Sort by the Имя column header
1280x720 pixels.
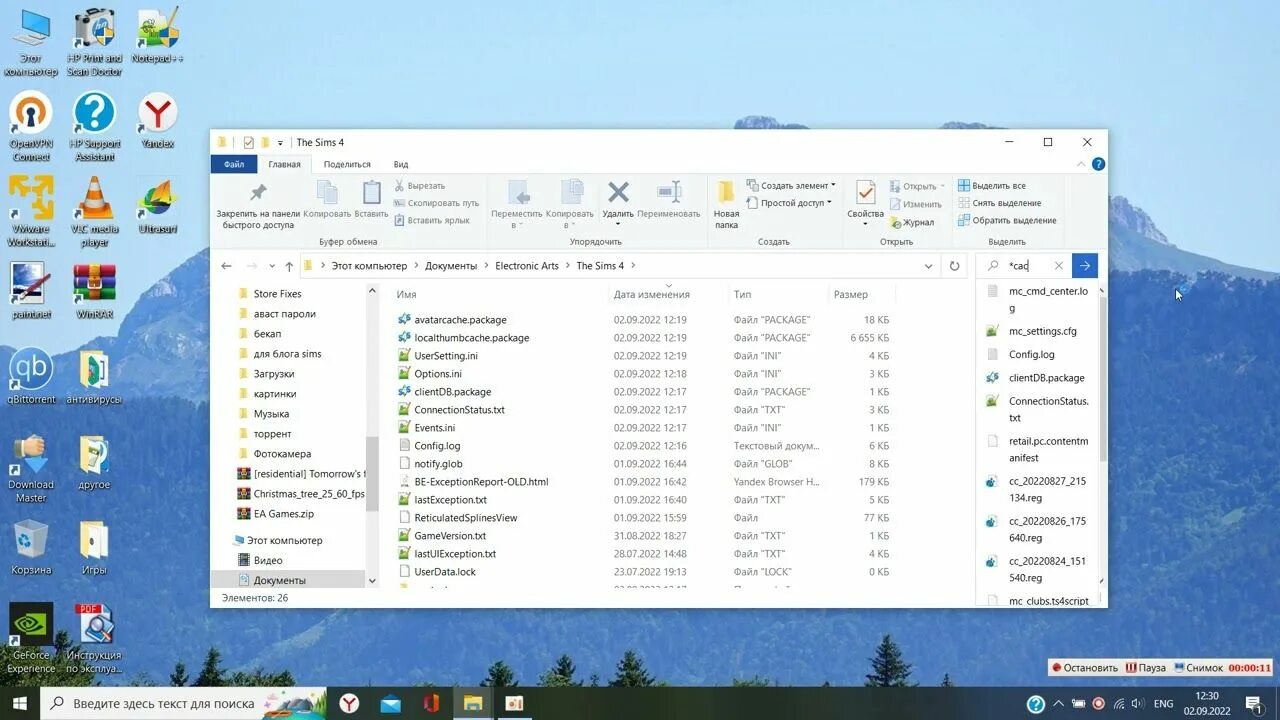pos(407,295)
